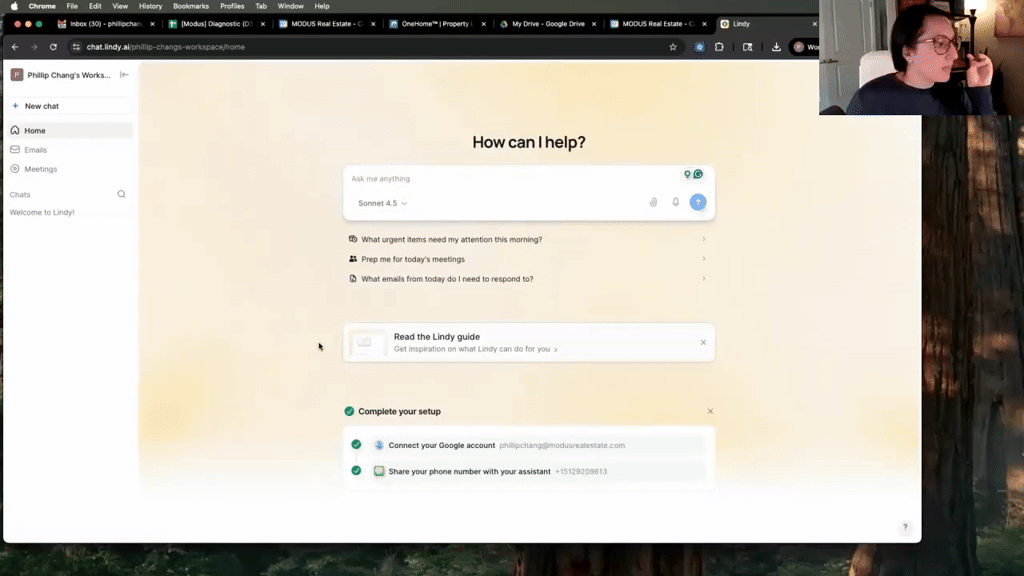
Task: Reload the page in Chrome
Action: (53, 47)
